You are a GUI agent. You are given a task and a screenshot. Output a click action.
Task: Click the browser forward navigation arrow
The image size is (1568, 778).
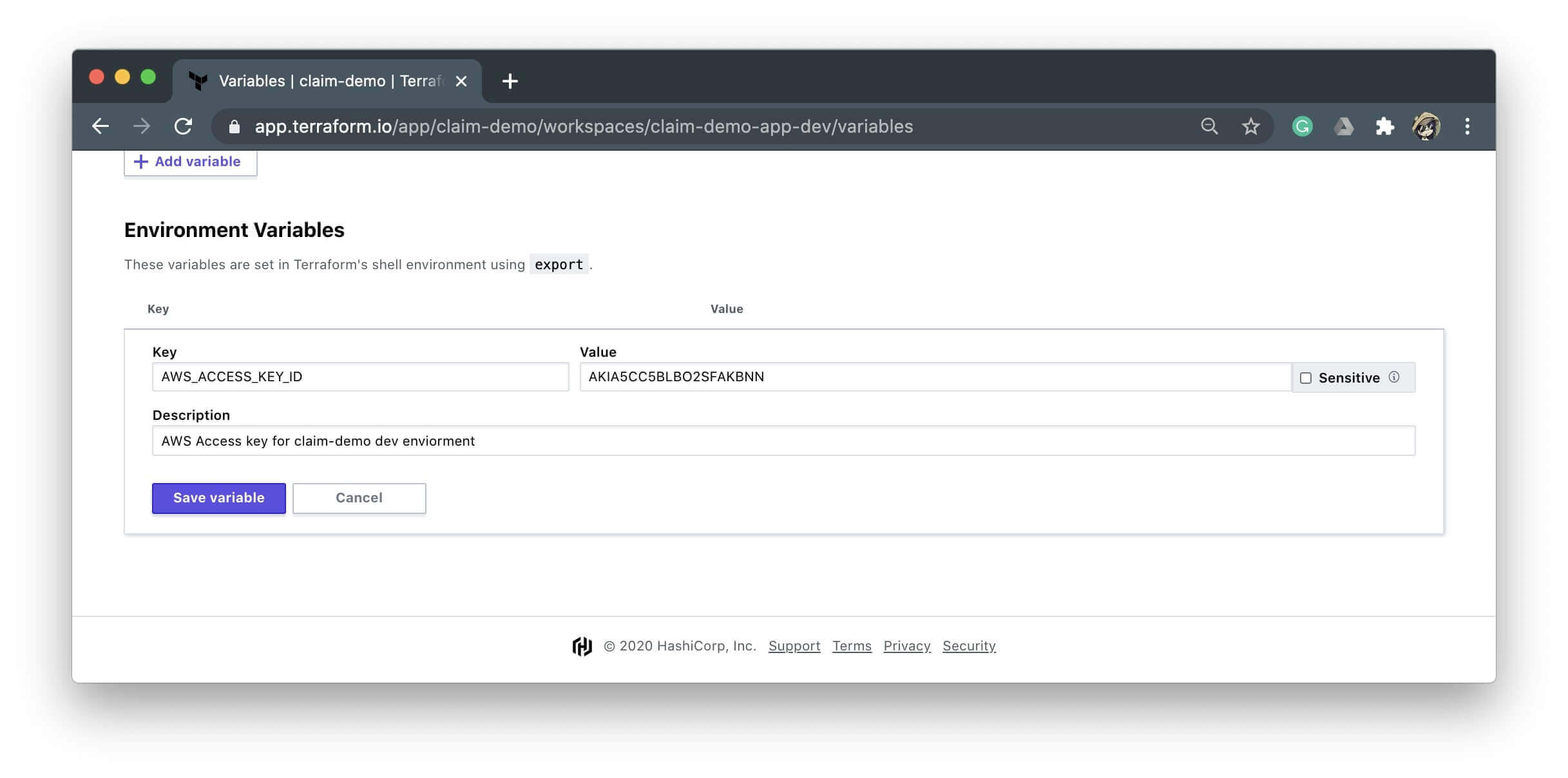[x=140, y=126]
